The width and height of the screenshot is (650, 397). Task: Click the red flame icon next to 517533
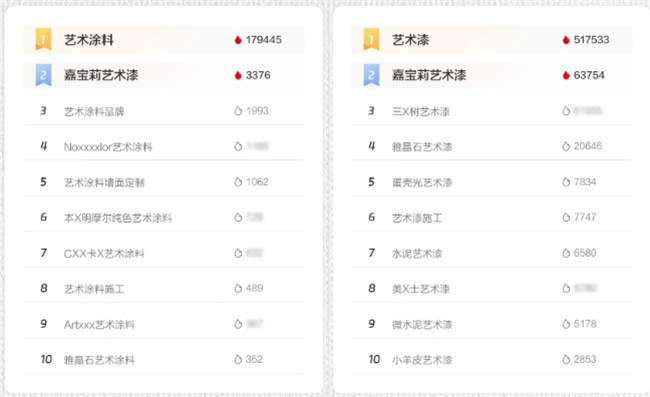tap(566, 40)
